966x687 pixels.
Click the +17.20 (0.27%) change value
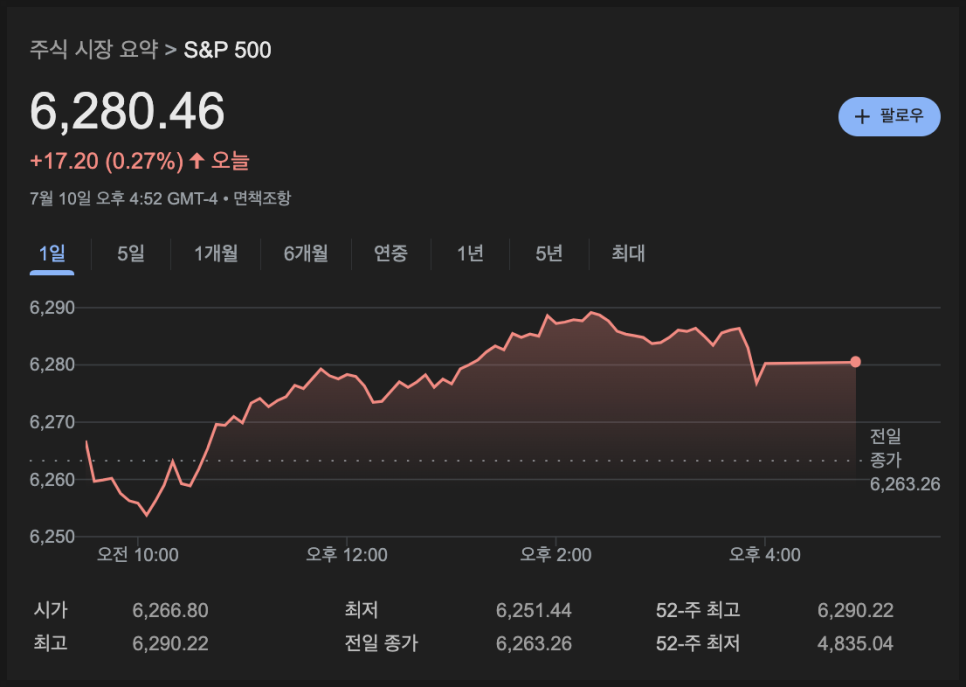point(107,161)
